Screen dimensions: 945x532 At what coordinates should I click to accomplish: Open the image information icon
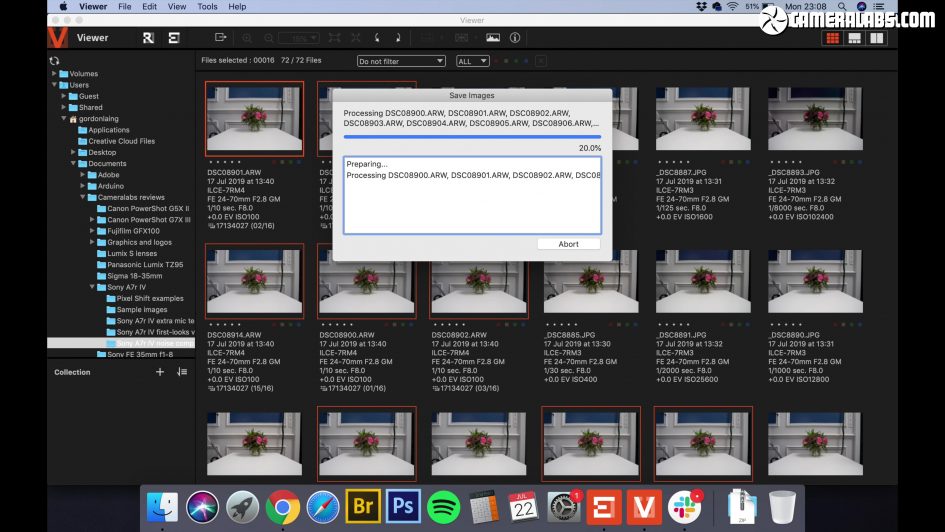(x=515, y=37)
